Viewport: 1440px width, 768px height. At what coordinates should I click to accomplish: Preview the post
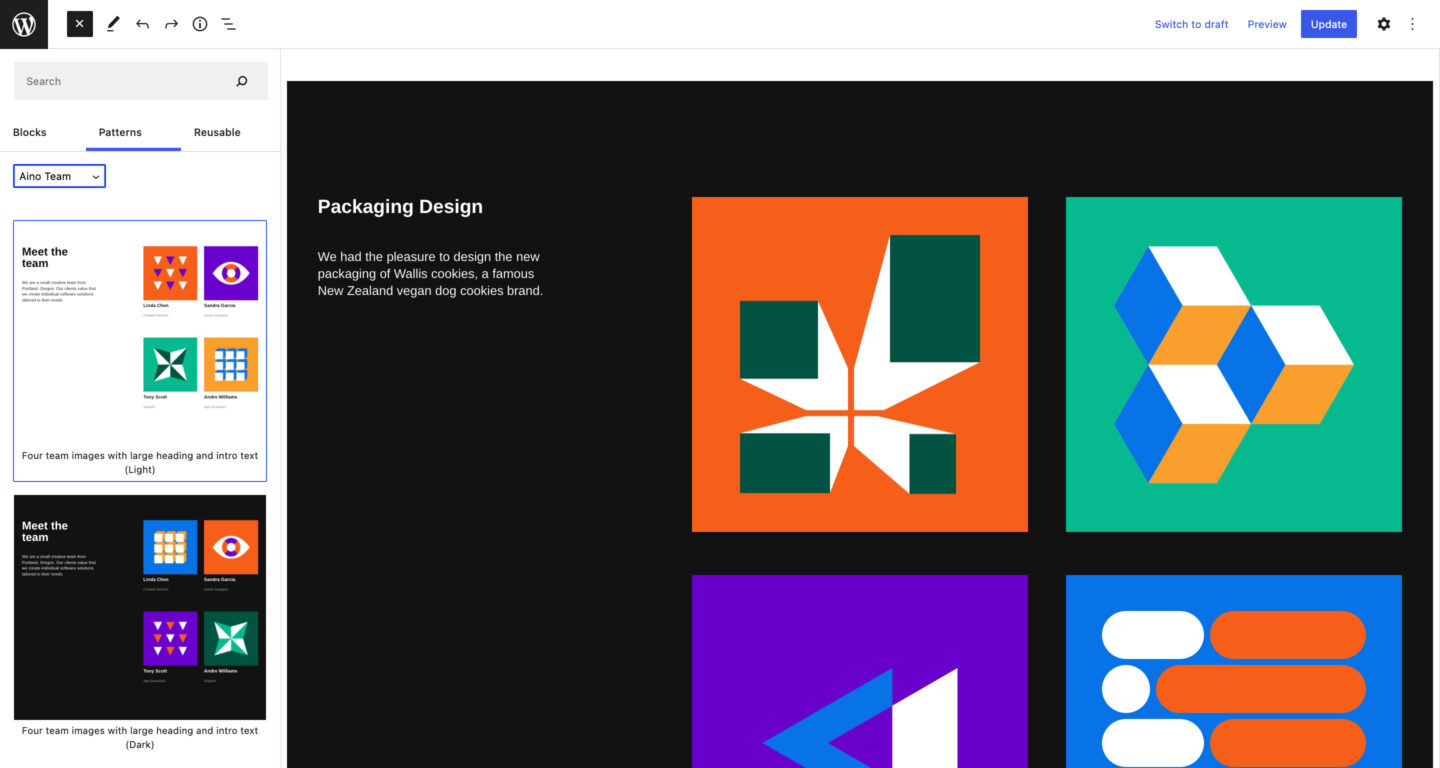pyautogui.click(x=1266, y=24)
